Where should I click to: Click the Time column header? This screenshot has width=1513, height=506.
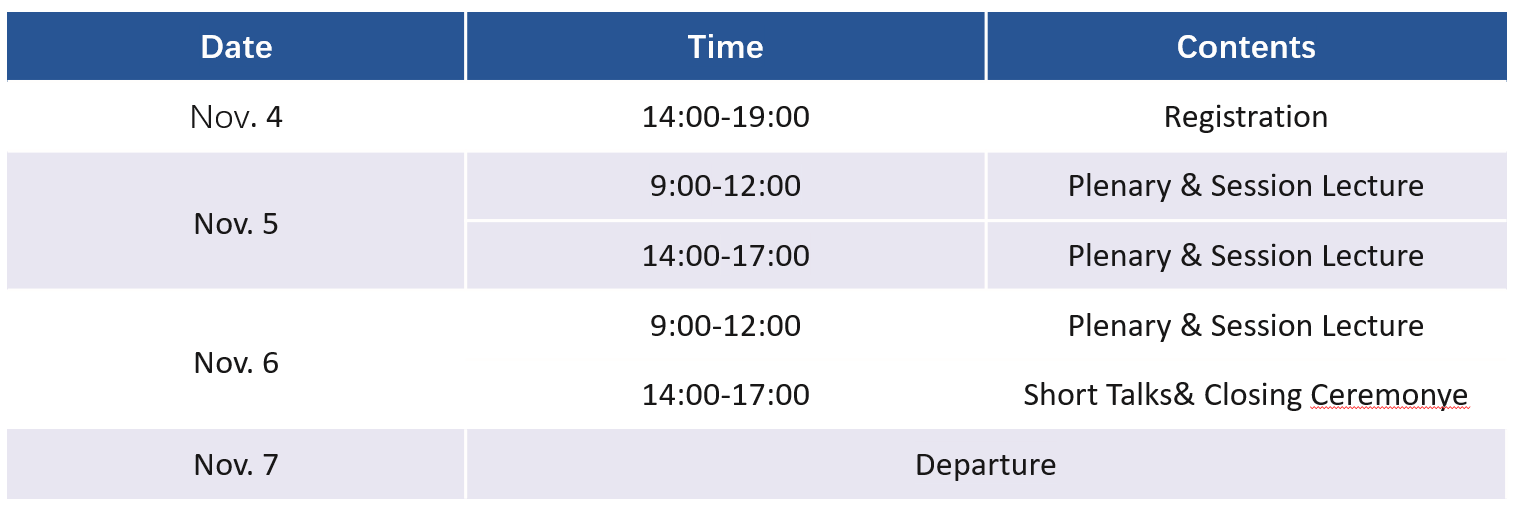[726, 46]
